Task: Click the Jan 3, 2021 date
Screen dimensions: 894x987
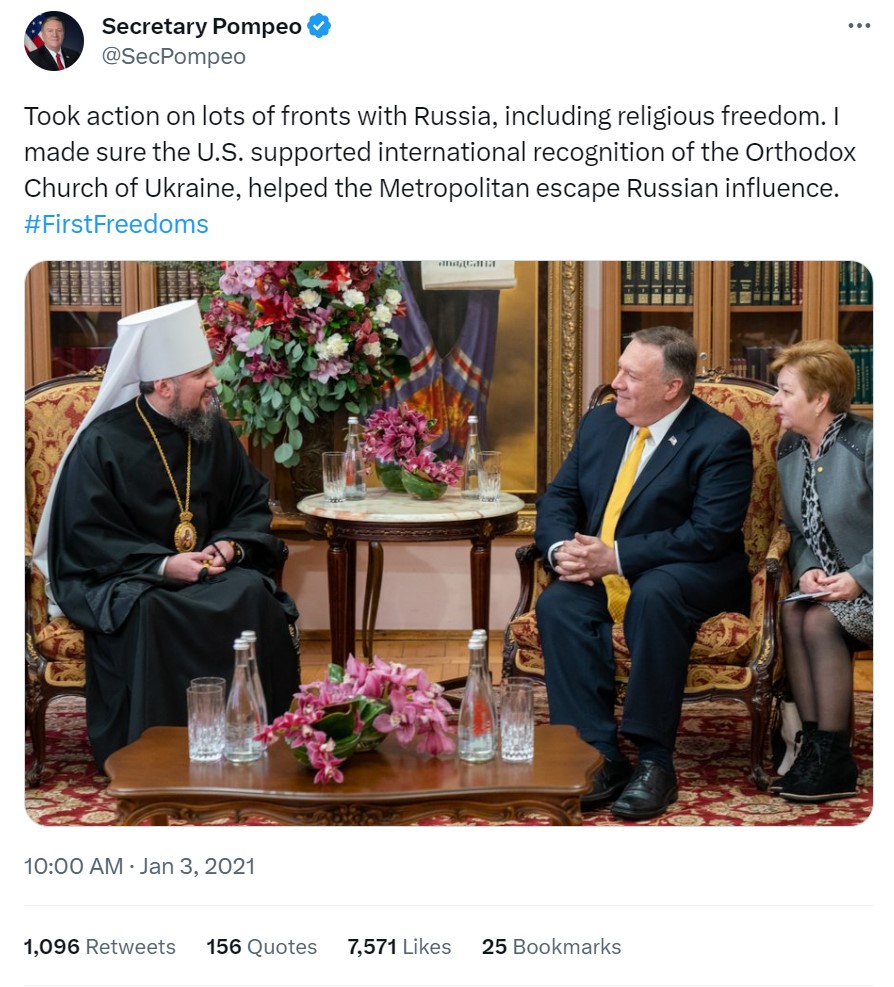Action: 197,866
